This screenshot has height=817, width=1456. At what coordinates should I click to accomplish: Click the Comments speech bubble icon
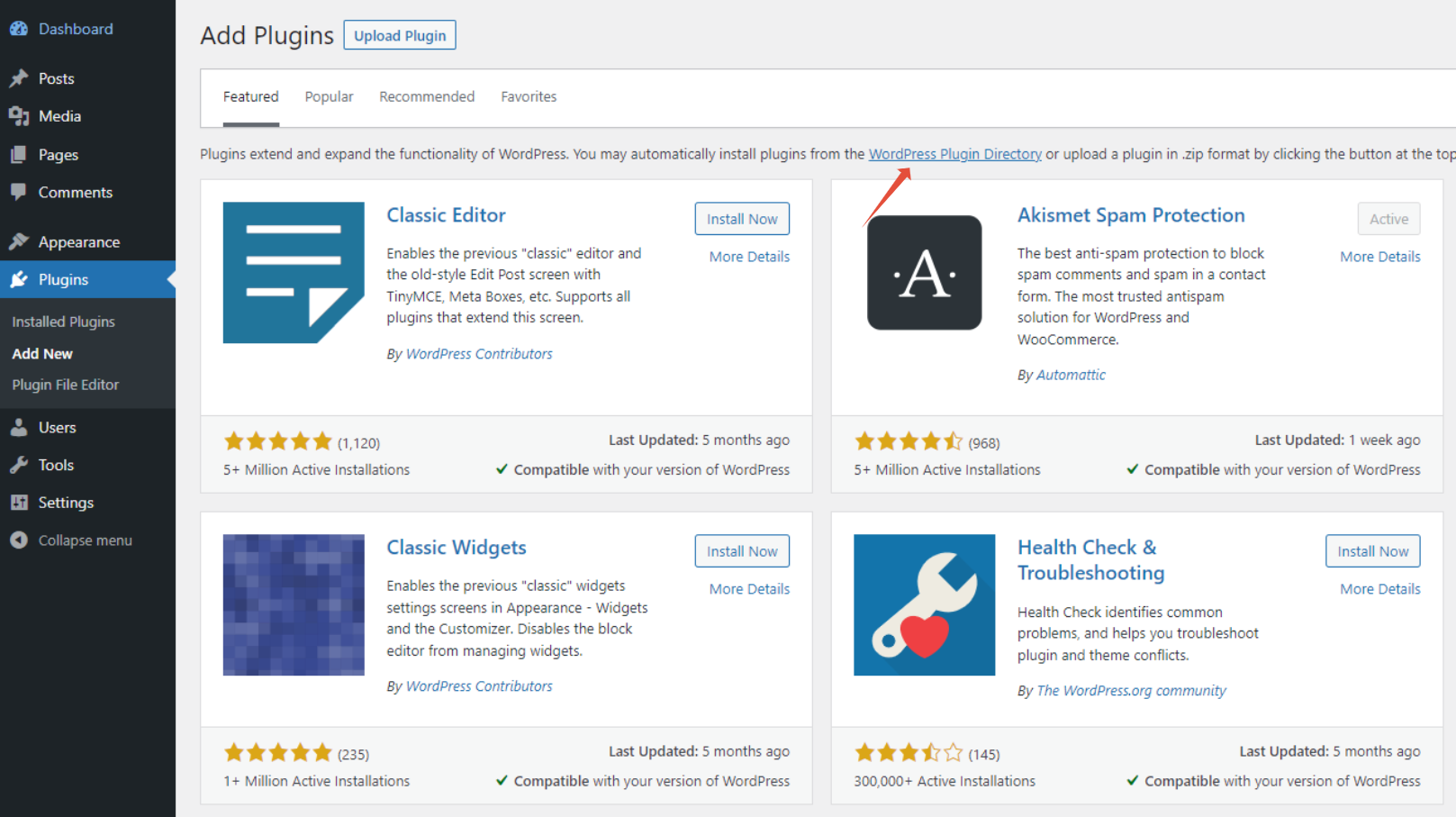click(x=19, y=192)
